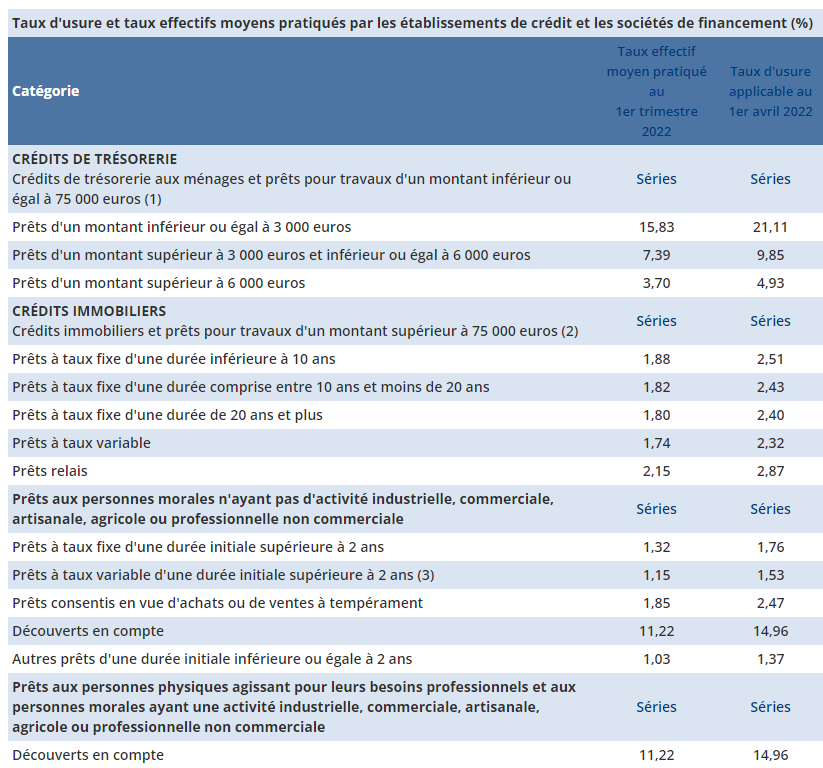Click the value 2,15
The width and height of the screenshot is (823, 768).
pyautogui.click(x=656, y=471)
